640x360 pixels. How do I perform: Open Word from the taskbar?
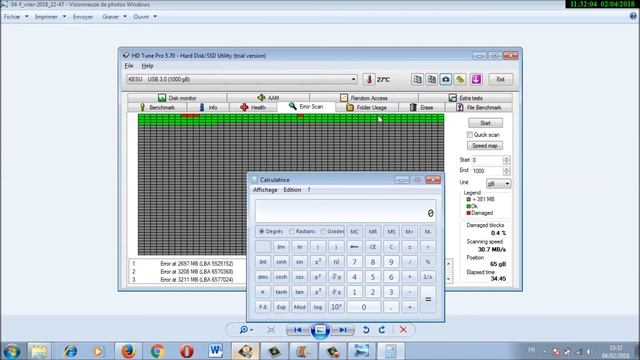click(x=216, y=351)
